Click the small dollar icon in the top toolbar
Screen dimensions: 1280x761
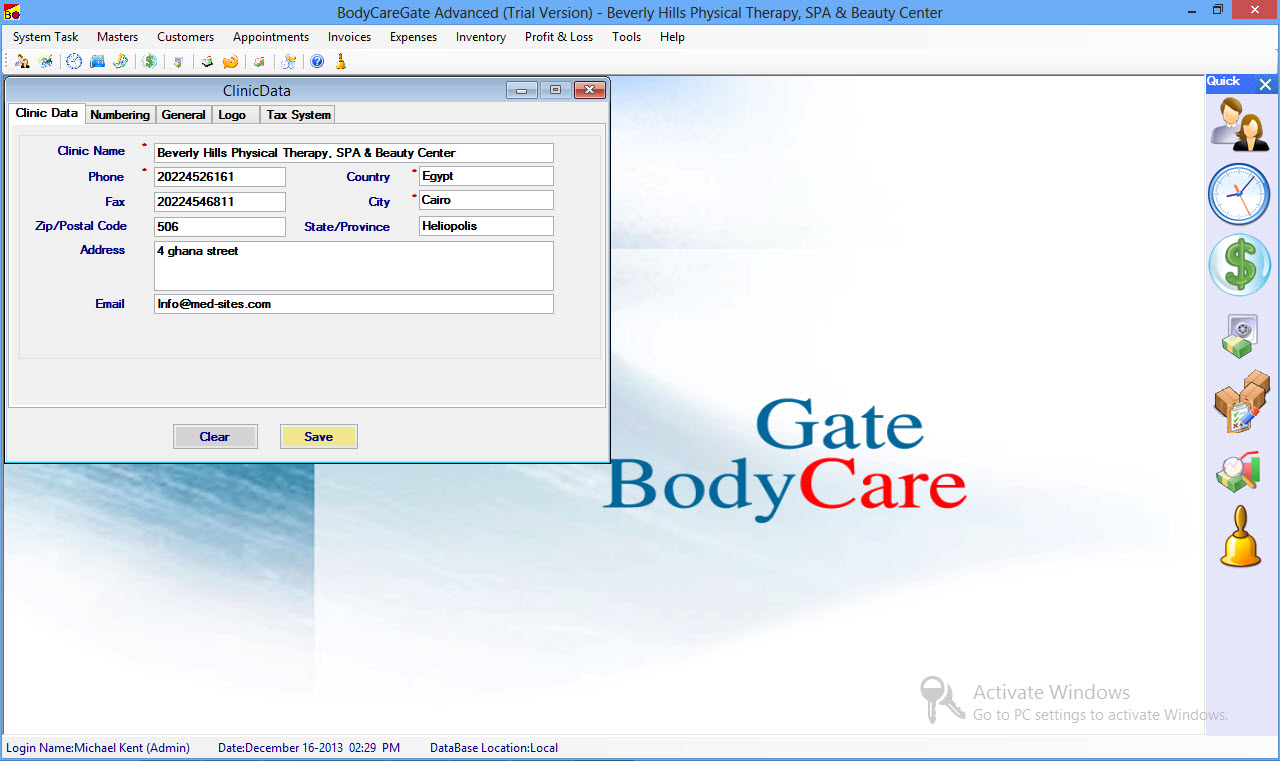point(150,62)
